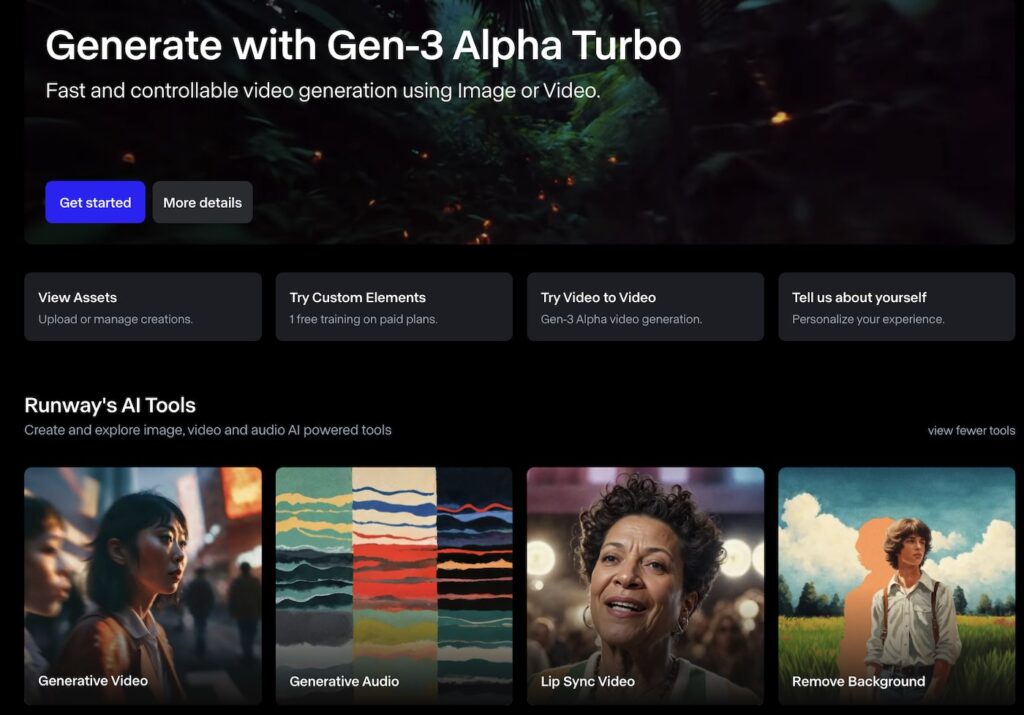Screen dimensions: 1024x715
Task: Open the View Assets card
Action: 142,307
